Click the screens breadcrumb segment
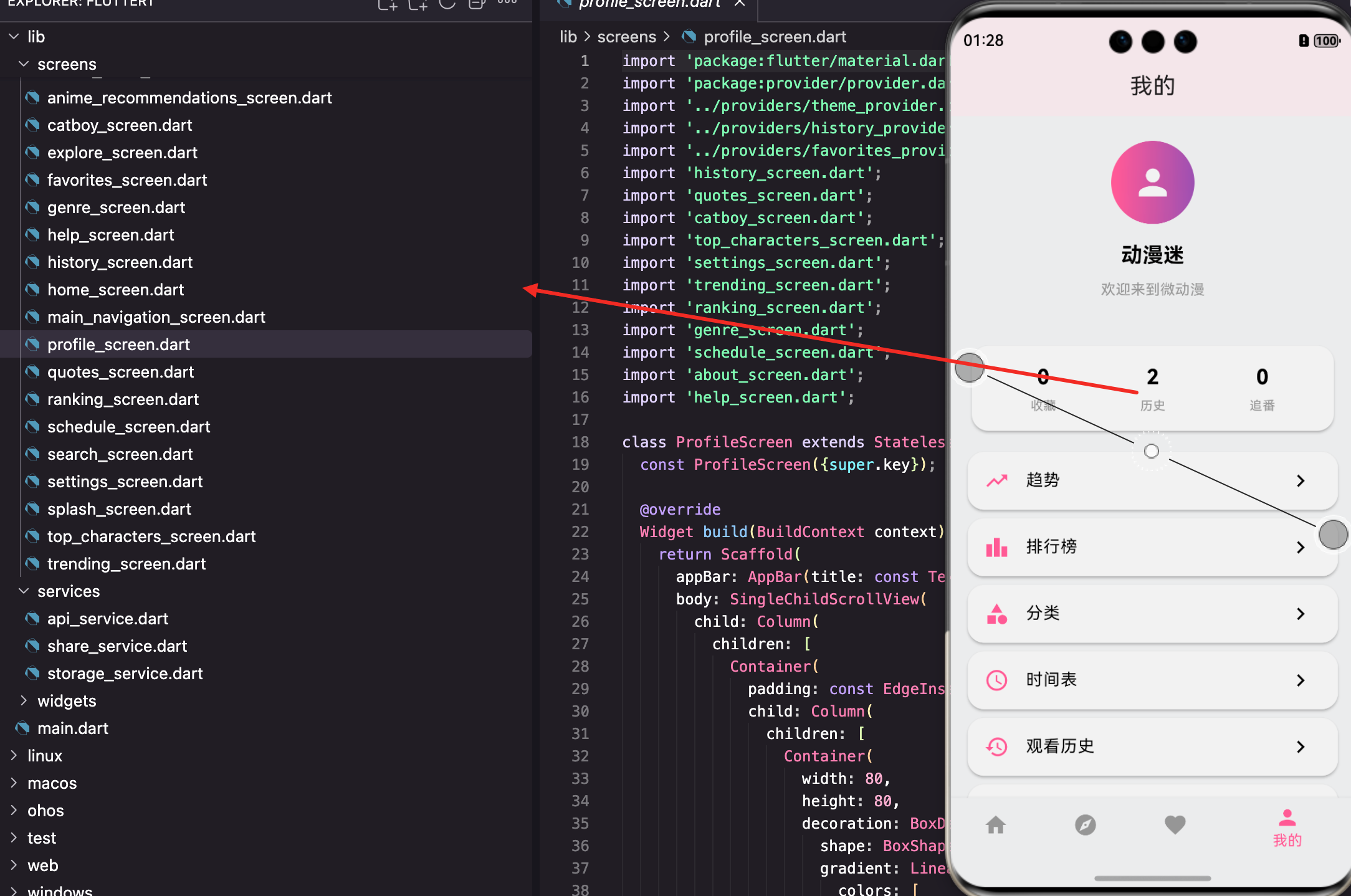The width and height of the screenshot is (1351, 896). click(x=626, y=37)
